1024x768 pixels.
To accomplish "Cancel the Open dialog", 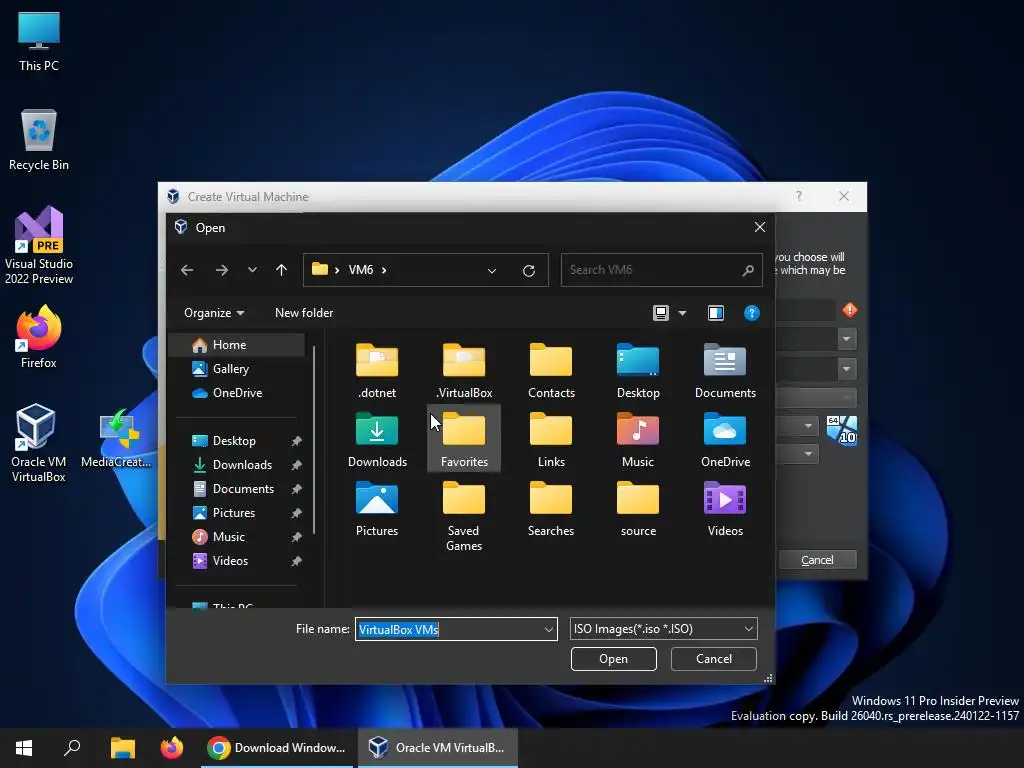I will click(714, 659).
